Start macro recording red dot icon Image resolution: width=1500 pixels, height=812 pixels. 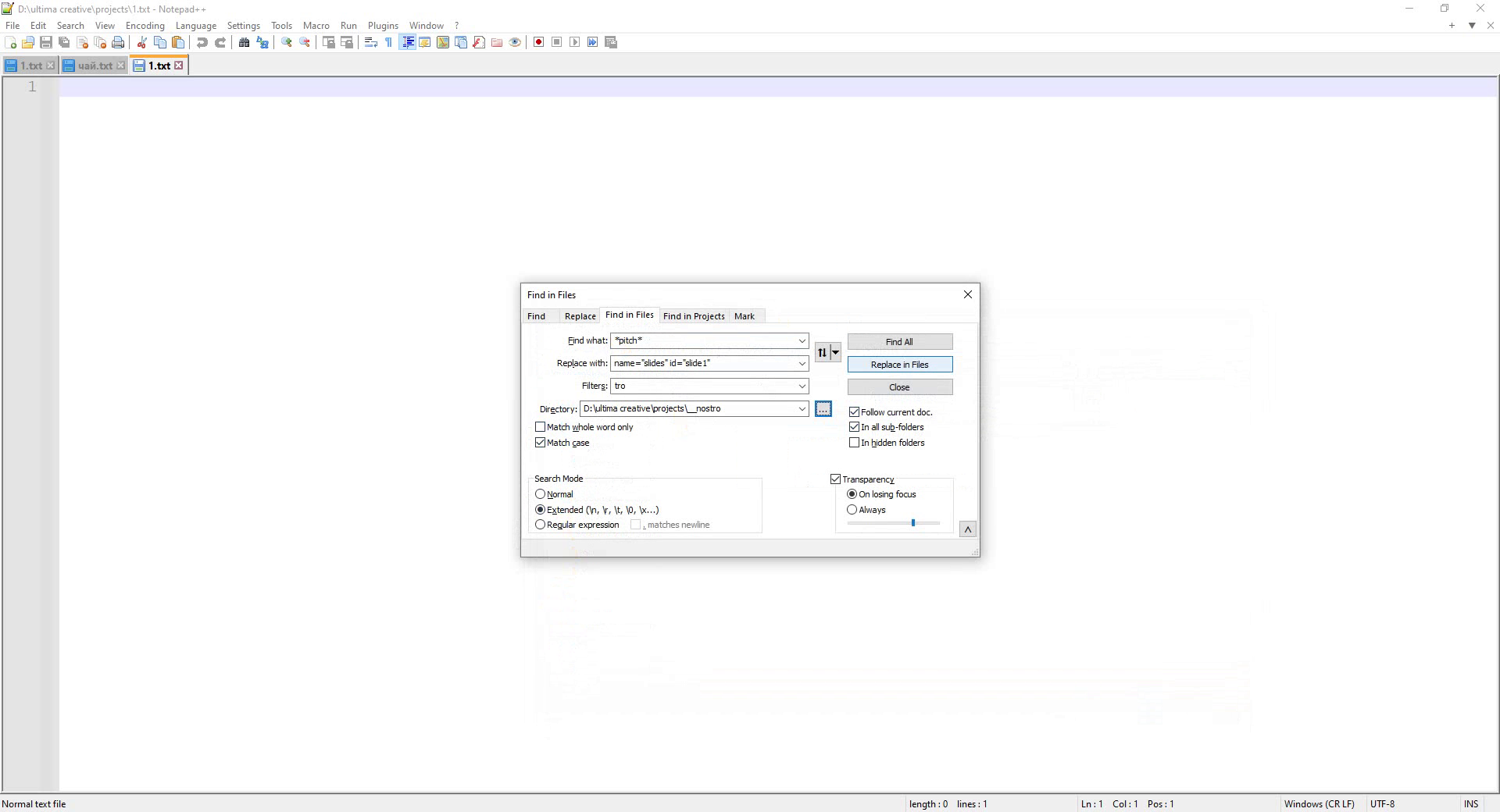539,42
